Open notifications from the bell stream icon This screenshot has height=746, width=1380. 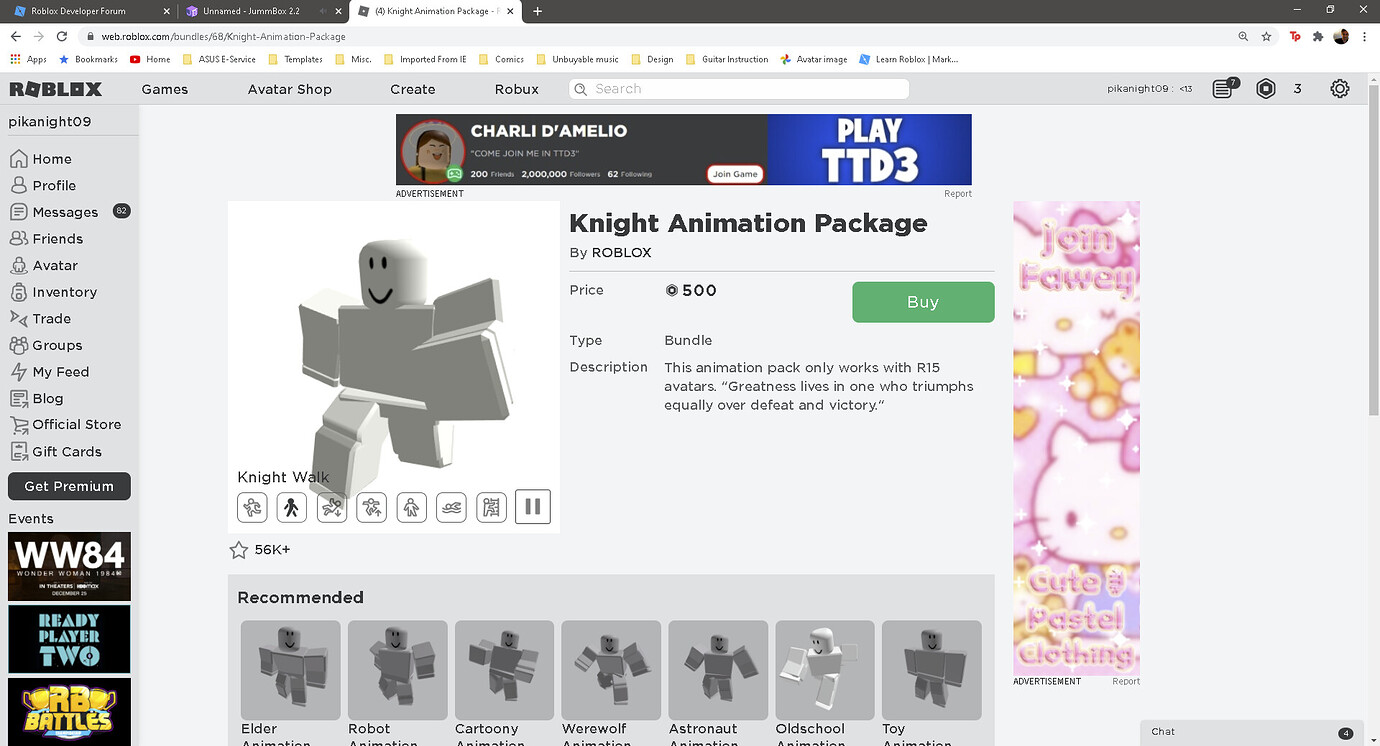pyautogui.click(x=1222, y=88)
